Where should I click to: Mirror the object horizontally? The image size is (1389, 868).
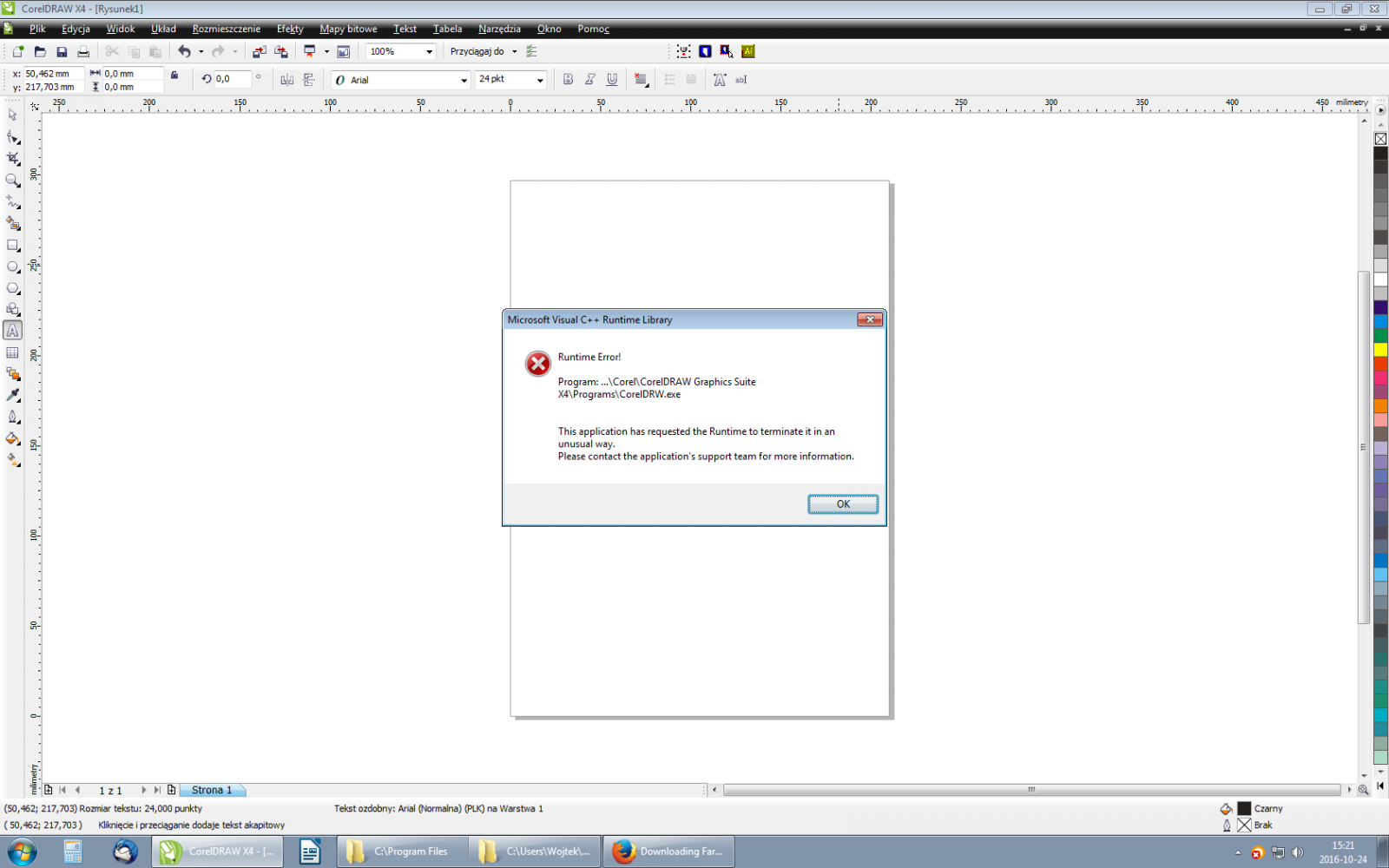click(x=287, y=80)
